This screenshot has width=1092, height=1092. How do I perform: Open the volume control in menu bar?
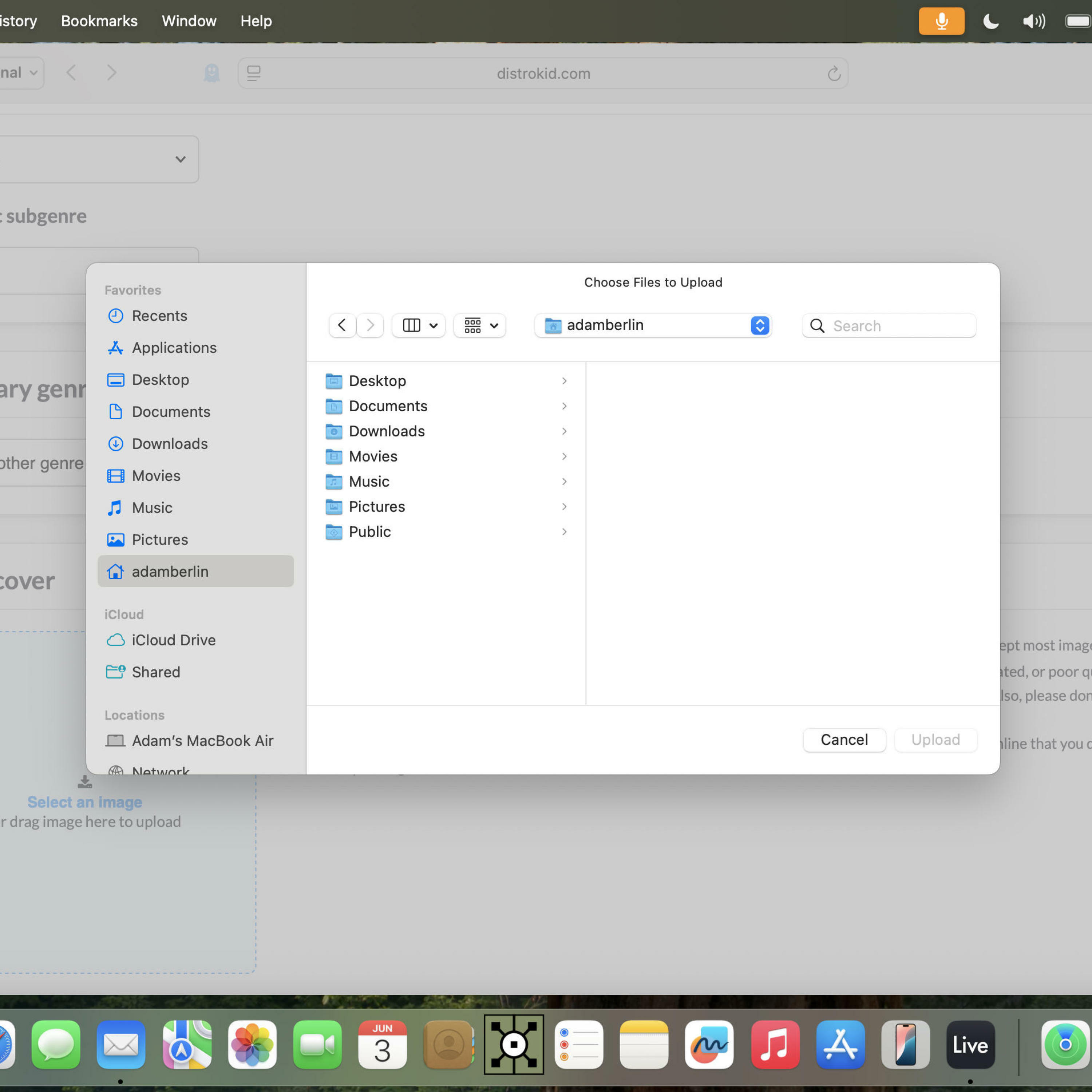[x=1034, y=21]
